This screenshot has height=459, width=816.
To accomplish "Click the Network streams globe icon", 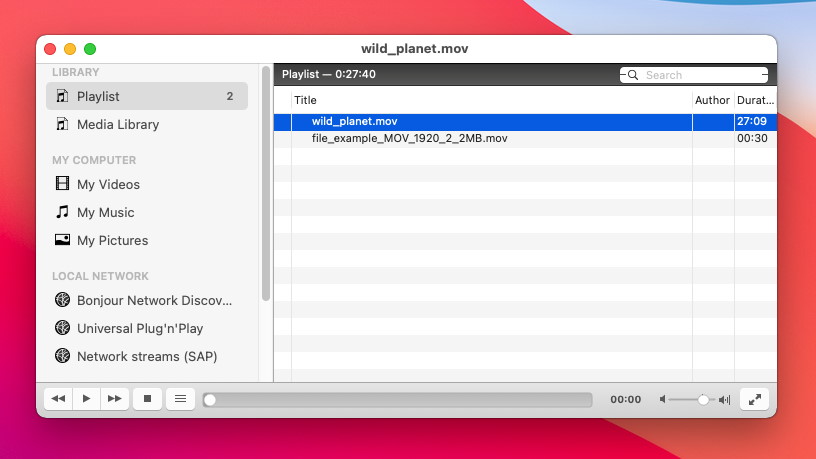I will (62, 355).
